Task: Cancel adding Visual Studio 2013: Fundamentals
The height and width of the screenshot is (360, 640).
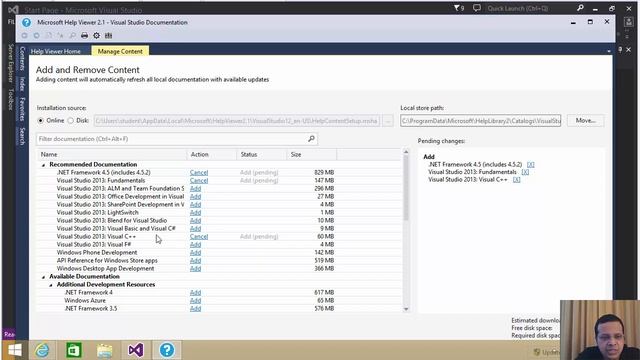Action: tap(199, 180)
